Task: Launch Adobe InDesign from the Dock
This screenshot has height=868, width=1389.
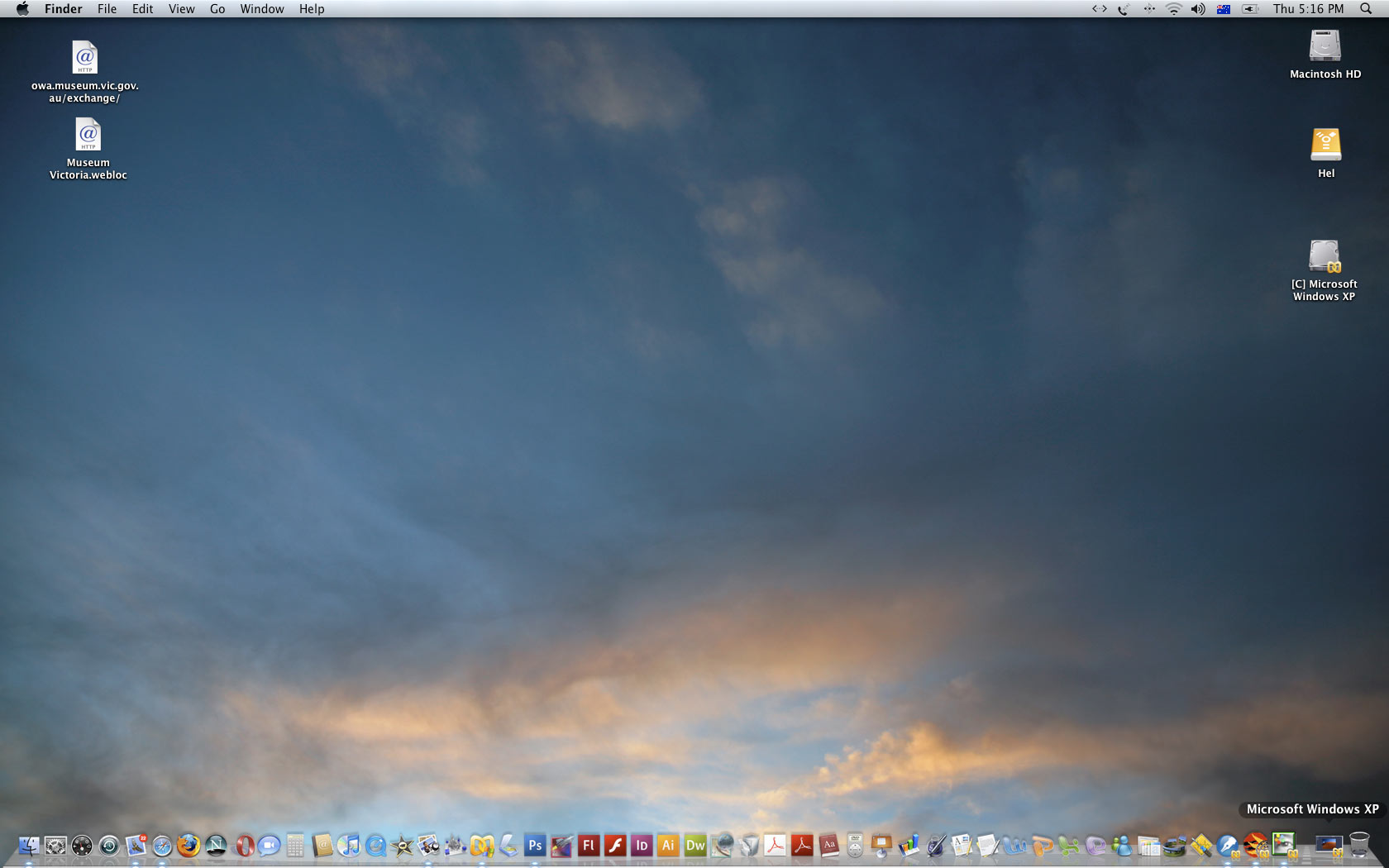Action: [642, 846]
